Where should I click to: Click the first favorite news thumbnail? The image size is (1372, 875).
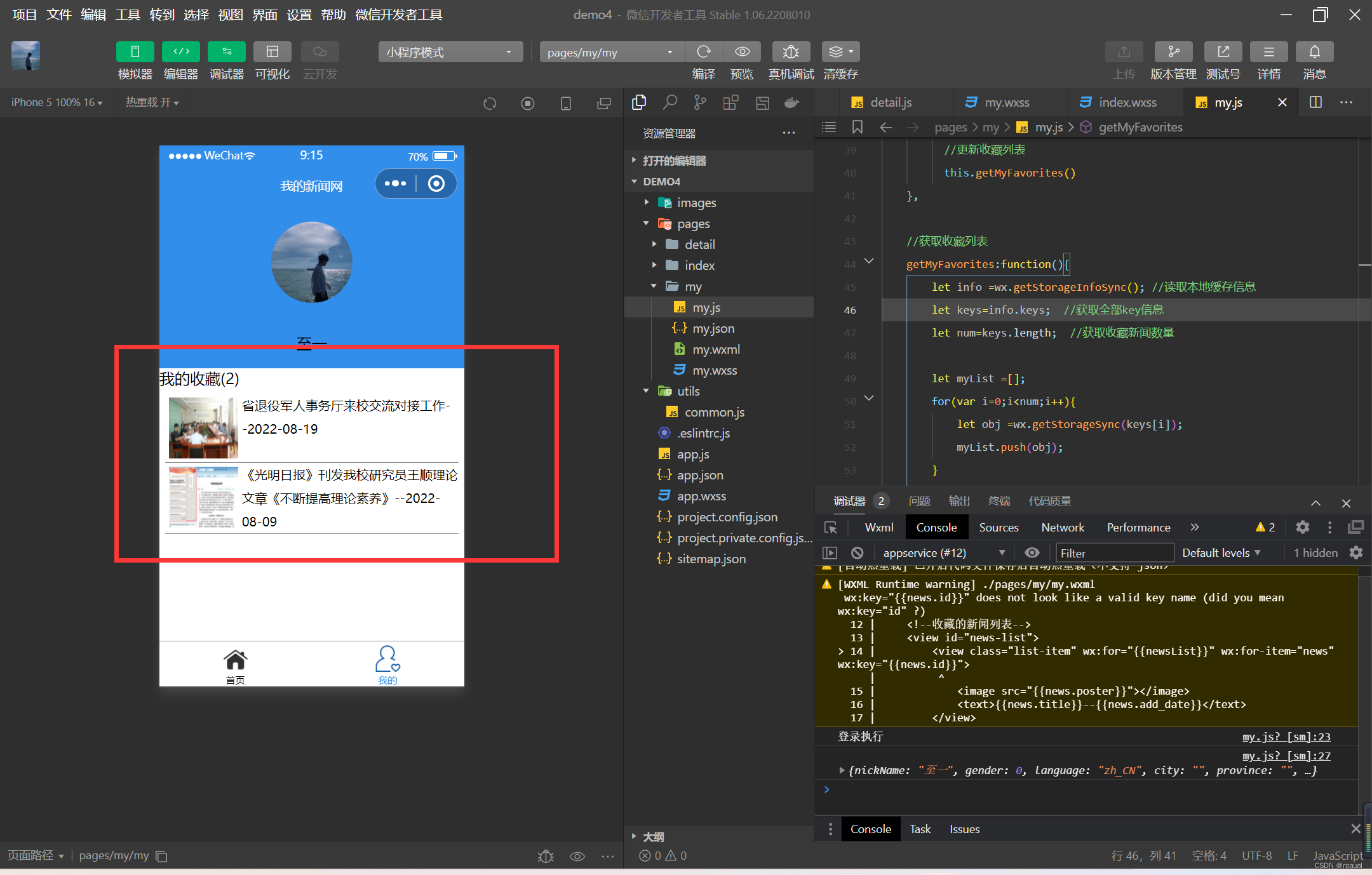pos(203,427)
